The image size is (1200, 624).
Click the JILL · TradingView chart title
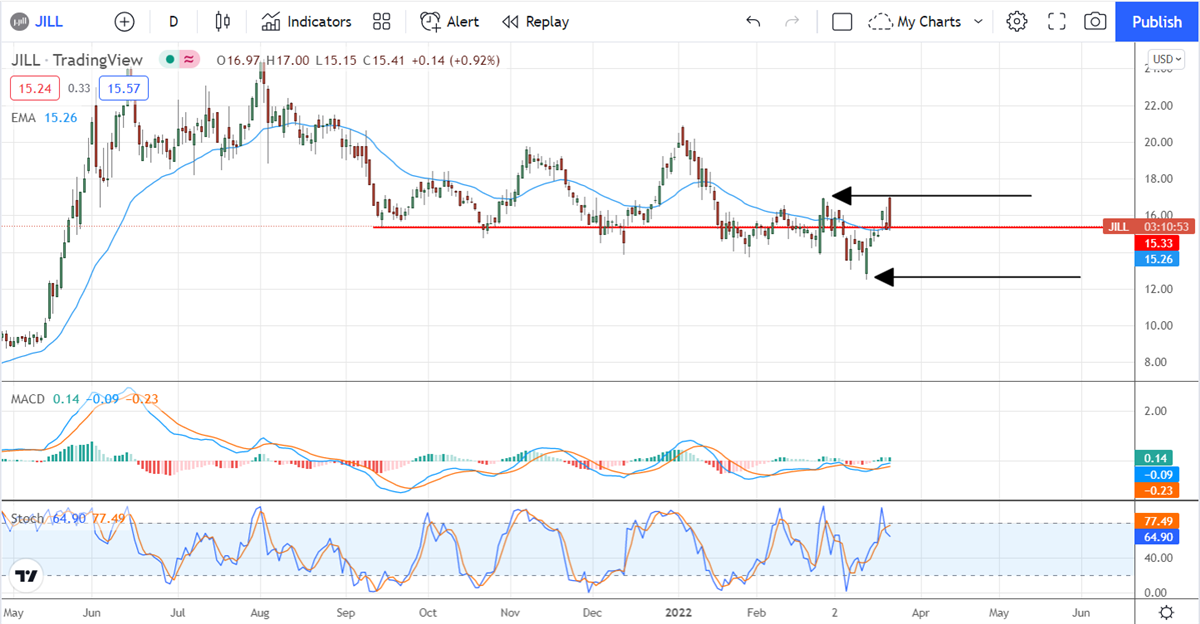(77, 60)
